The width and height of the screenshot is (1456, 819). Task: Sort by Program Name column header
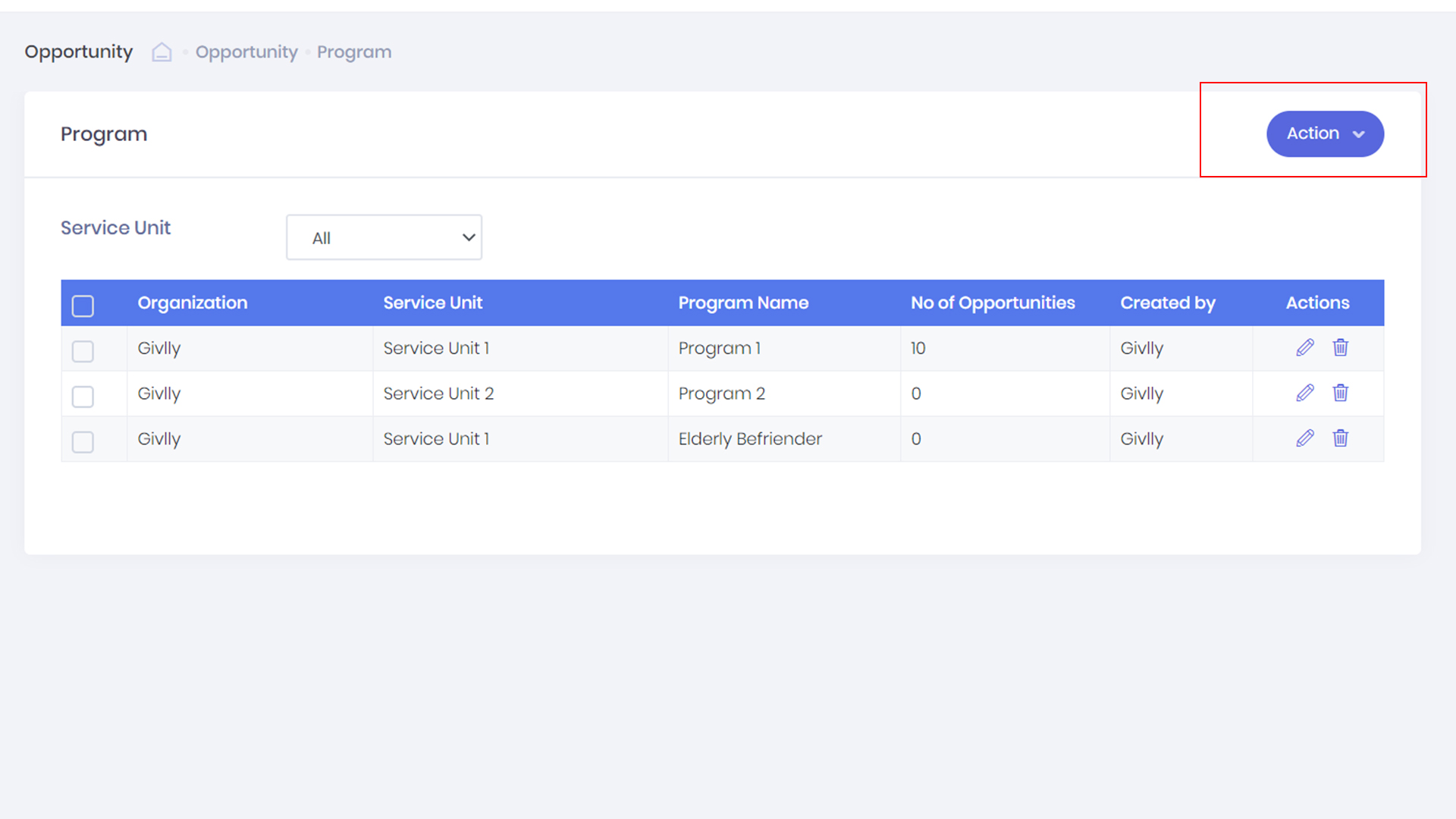coord(742,303)
